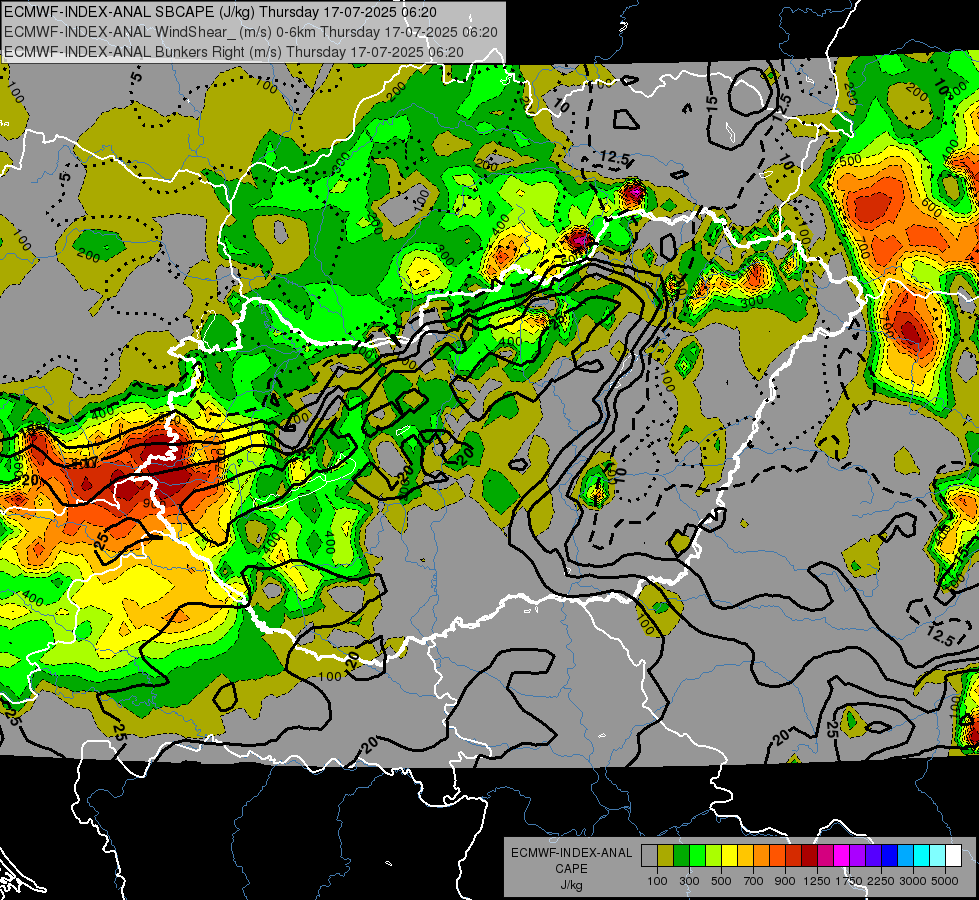Pick the yellow-green legend swatch
The width and height of the screenshot is (979, 900).
713,856
